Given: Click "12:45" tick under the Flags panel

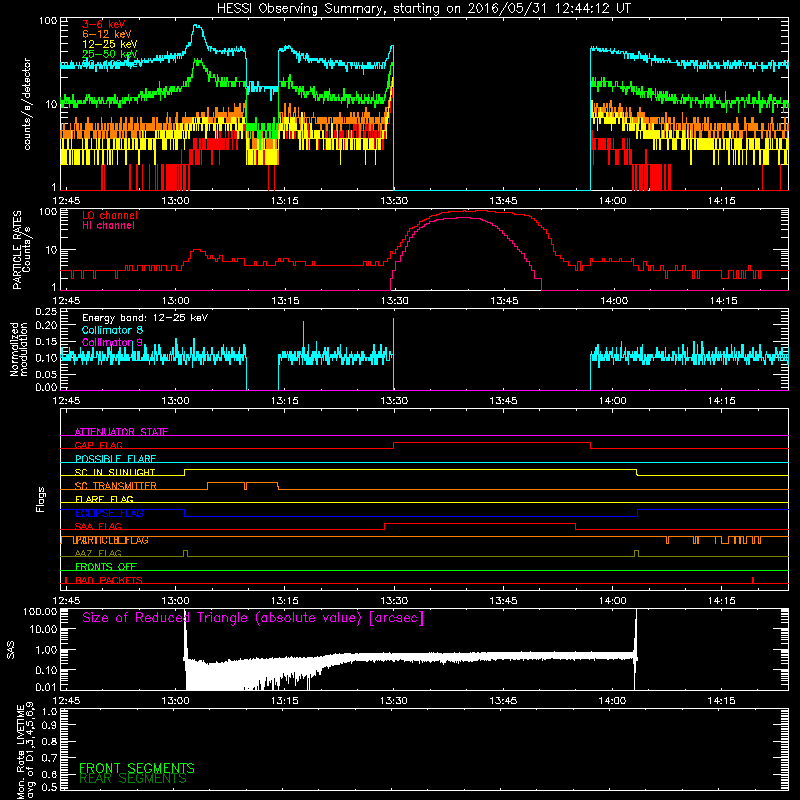Looking at the screenshot, I should coord(66,601).
